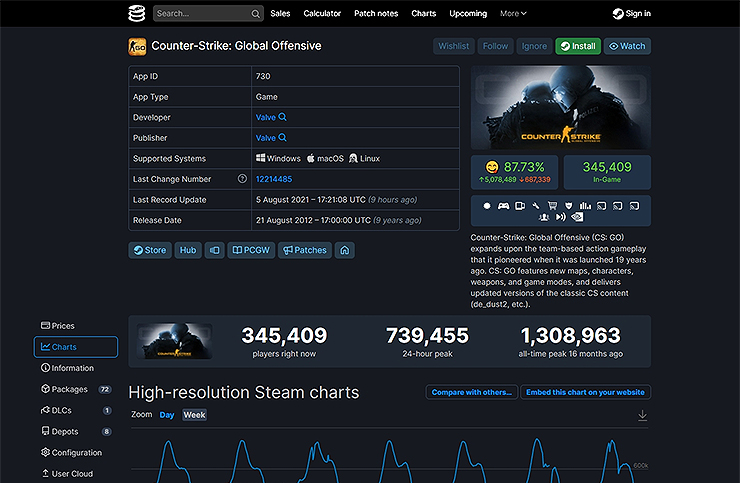
Task: Open Charts in the top navigation
Action: click(x=424, y=14)
